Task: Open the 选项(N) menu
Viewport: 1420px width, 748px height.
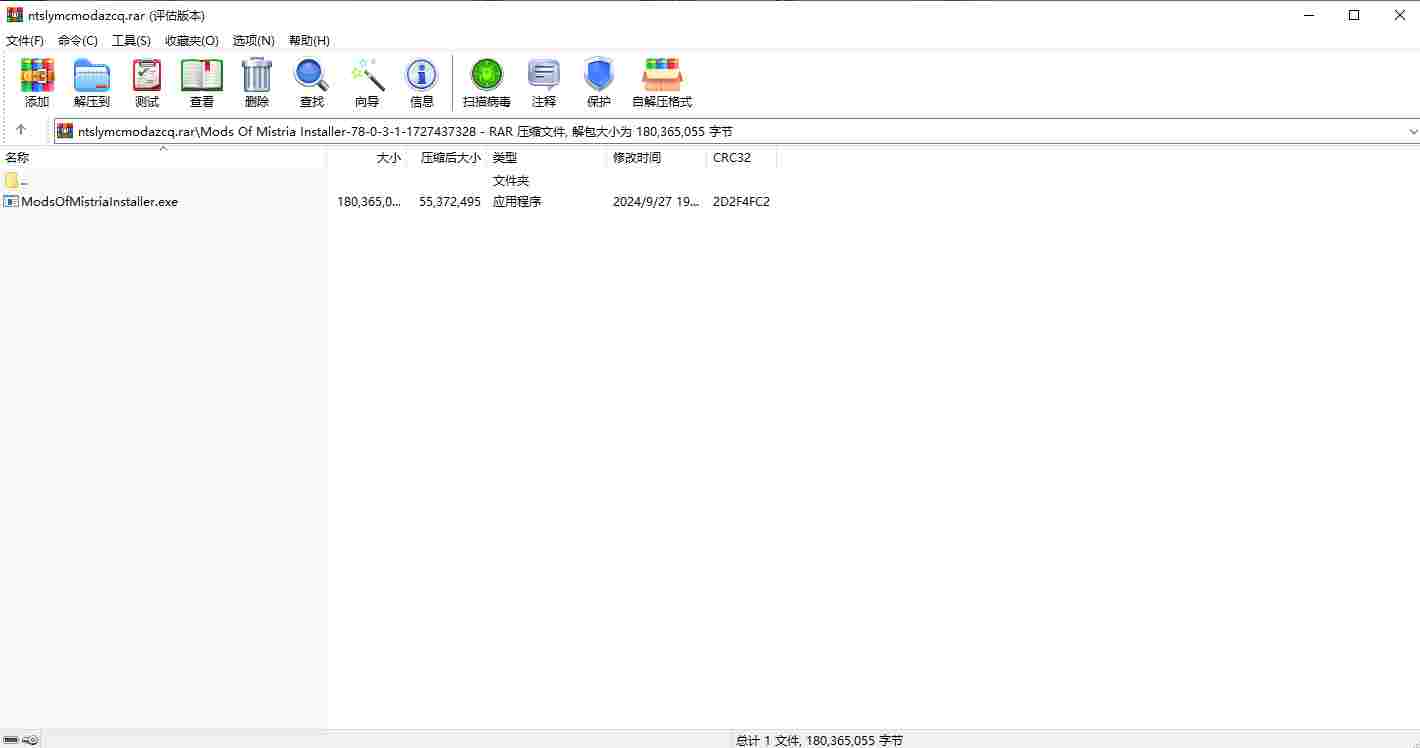Action: [x=254, y=40]
